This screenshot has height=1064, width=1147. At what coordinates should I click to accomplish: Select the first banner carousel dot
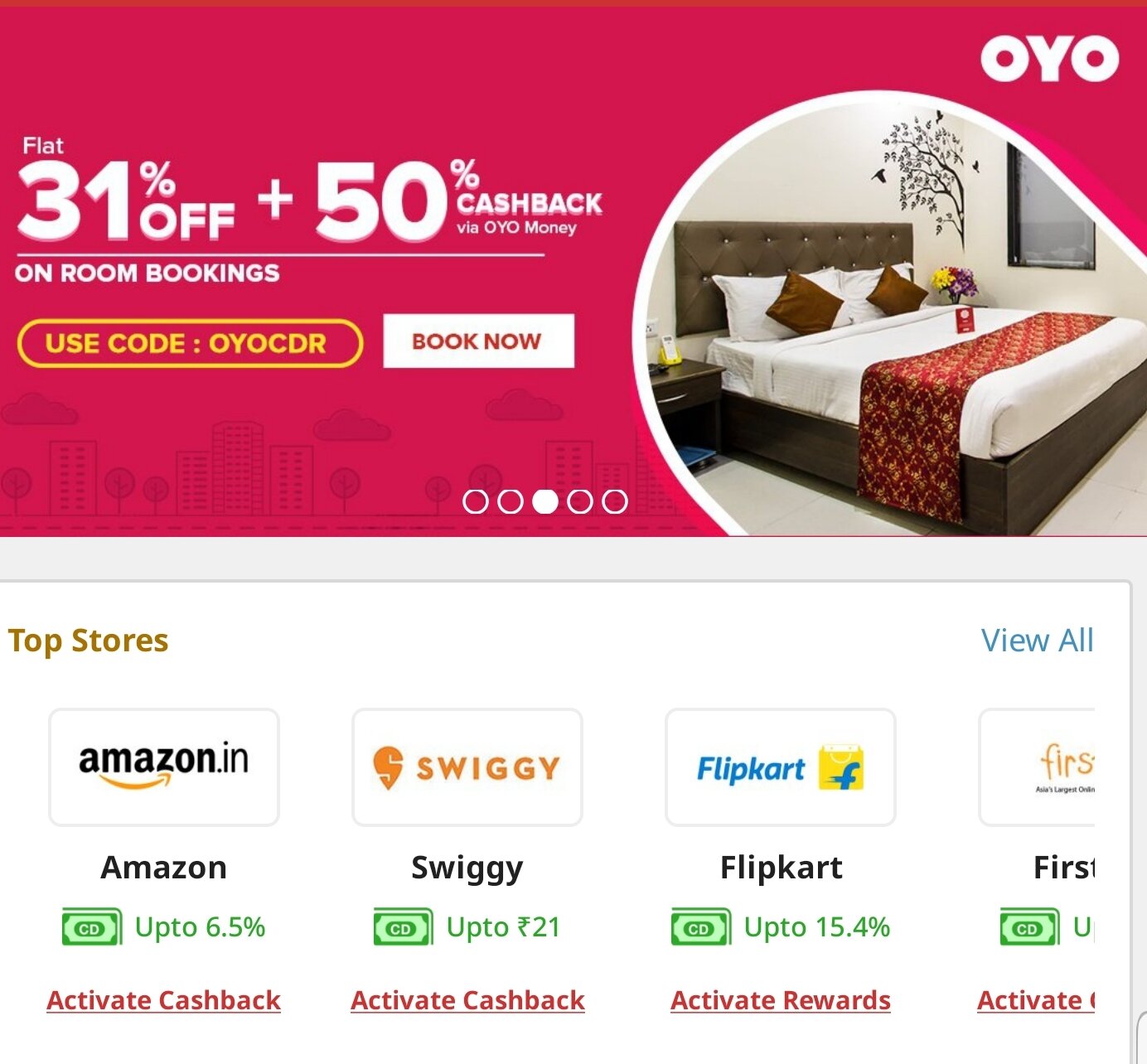click(x=475, y=501)
